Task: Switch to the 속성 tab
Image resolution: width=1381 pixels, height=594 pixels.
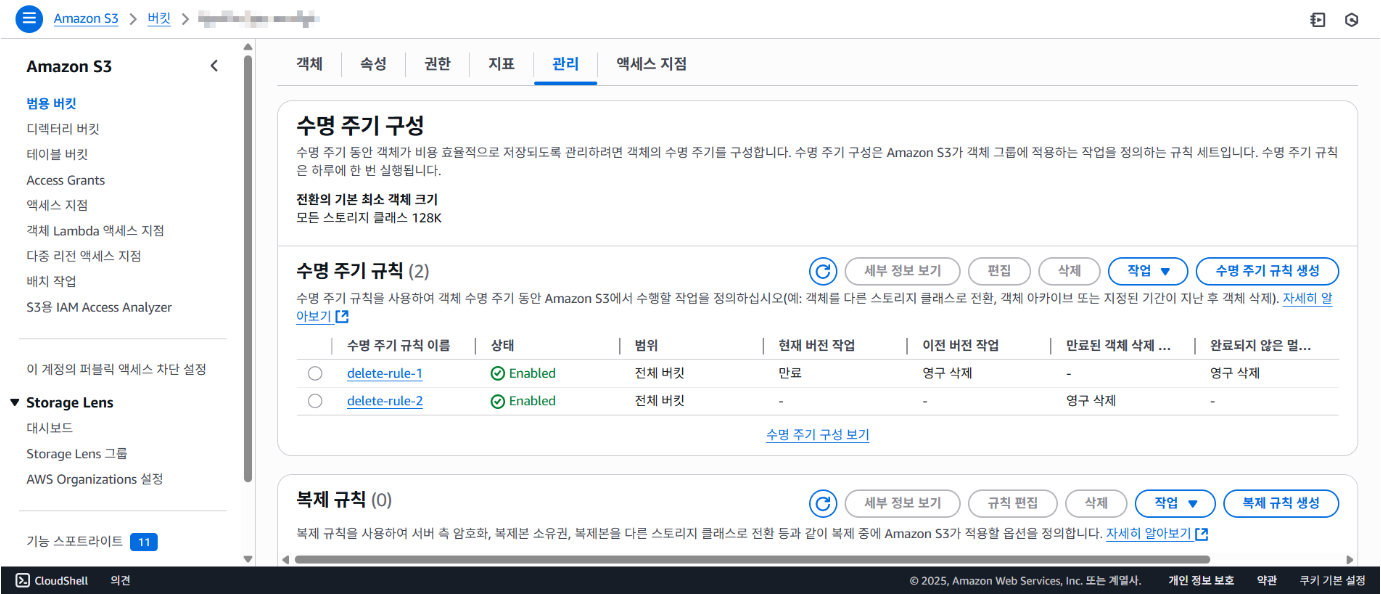Action: coord(373,64)
